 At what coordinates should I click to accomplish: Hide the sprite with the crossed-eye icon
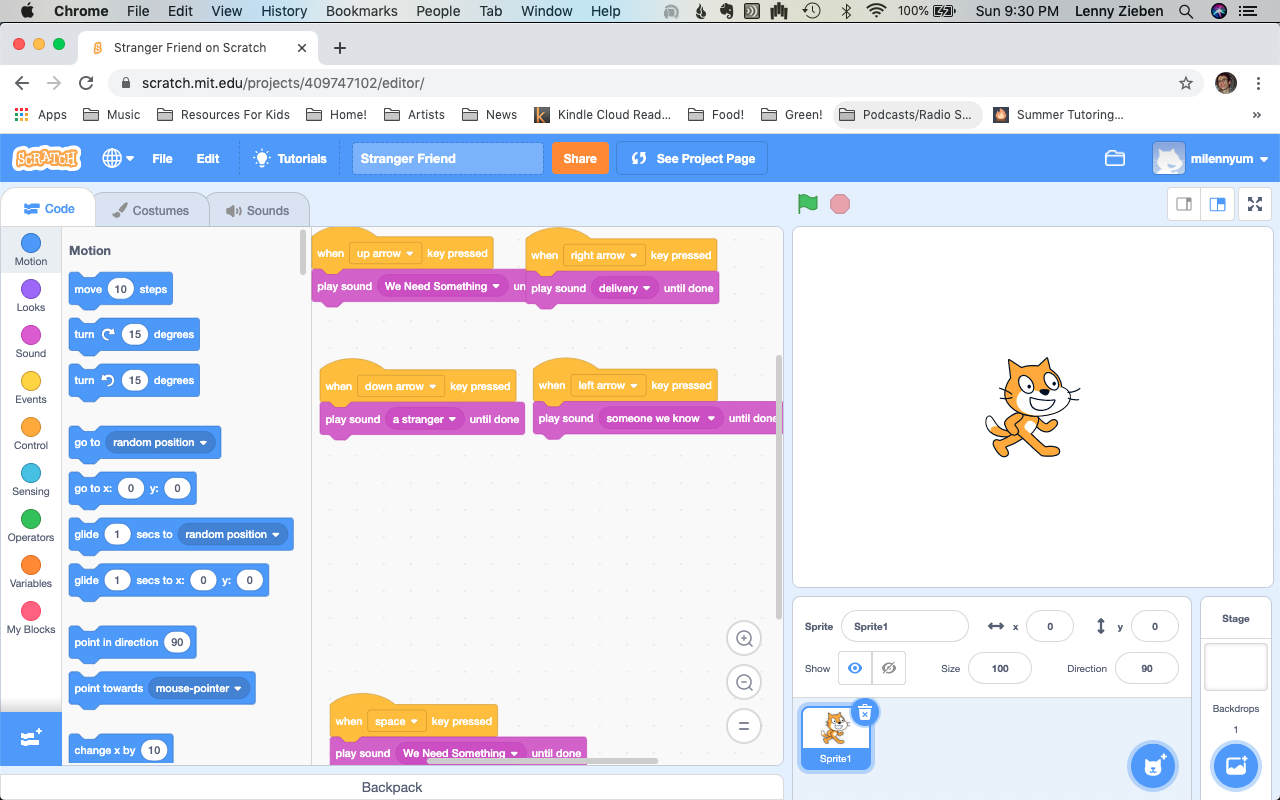click(889, 668)
